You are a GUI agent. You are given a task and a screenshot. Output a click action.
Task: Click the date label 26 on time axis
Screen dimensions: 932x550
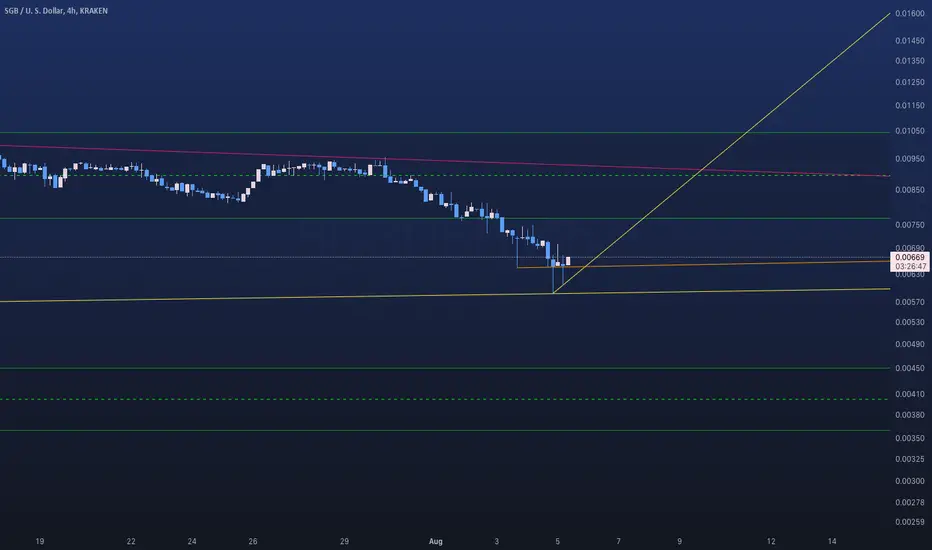tap(253, 541)
